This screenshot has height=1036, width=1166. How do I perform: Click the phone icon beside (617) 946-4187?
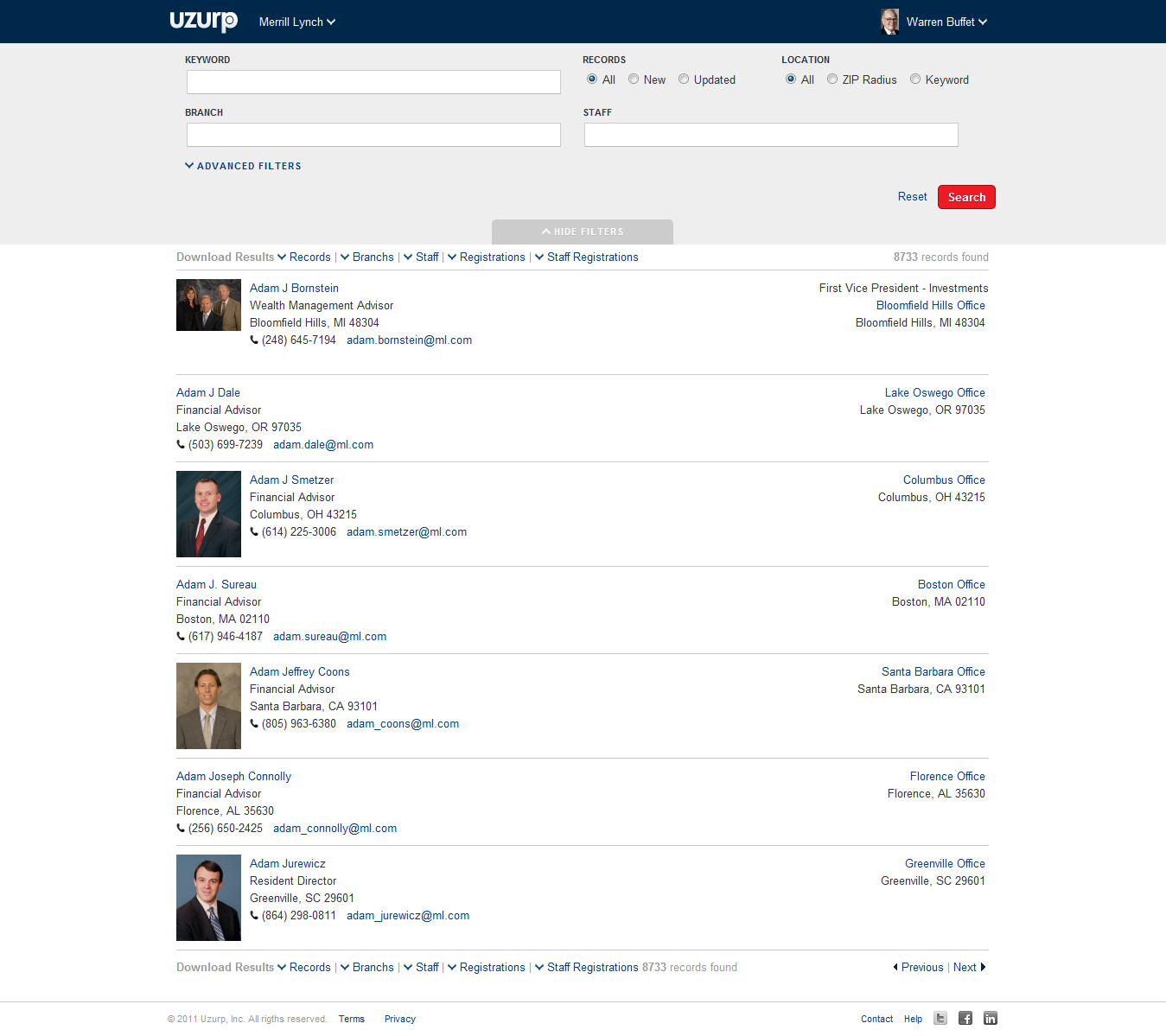point(181,637)
